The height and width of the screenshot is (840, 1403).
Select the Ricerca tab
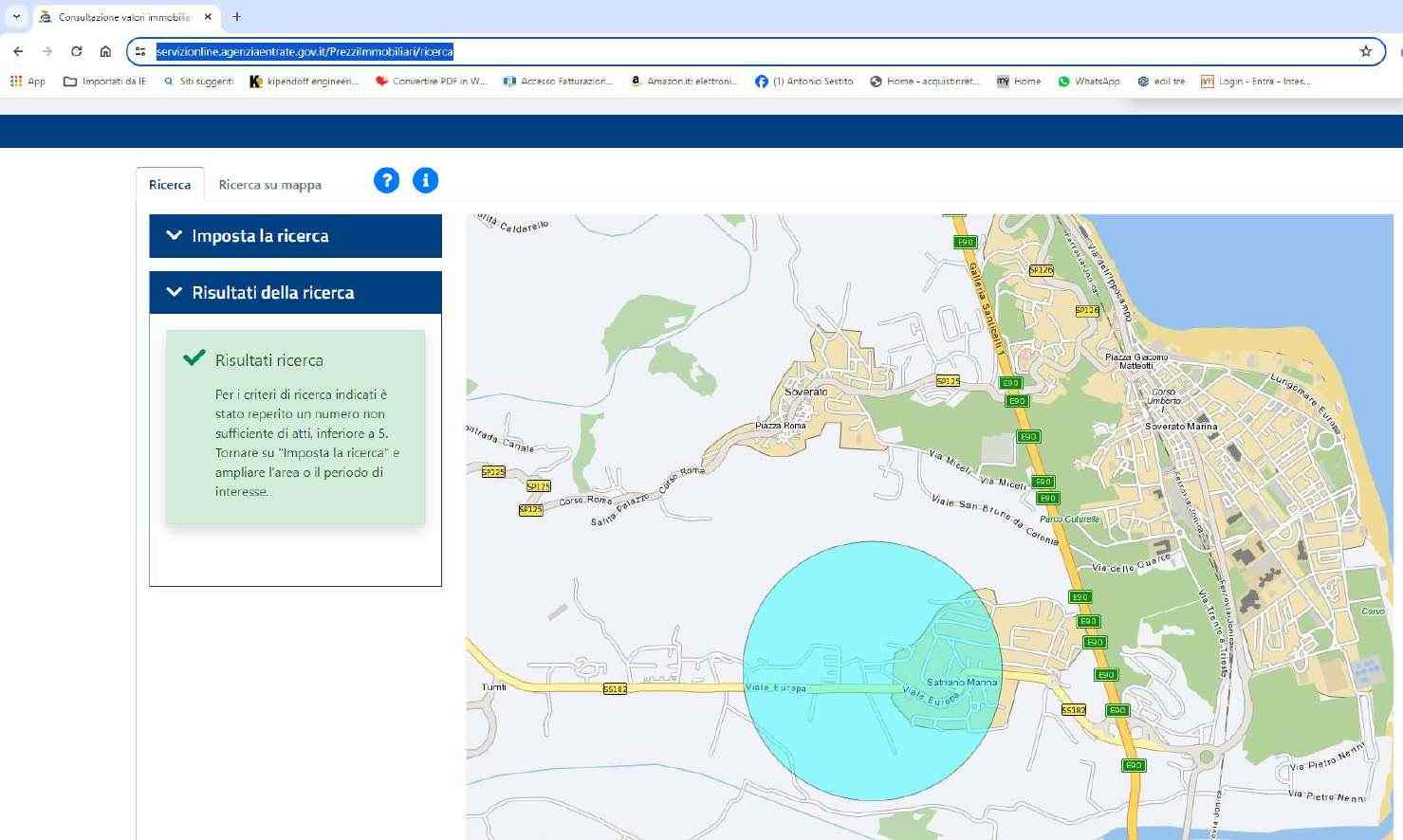170,185
